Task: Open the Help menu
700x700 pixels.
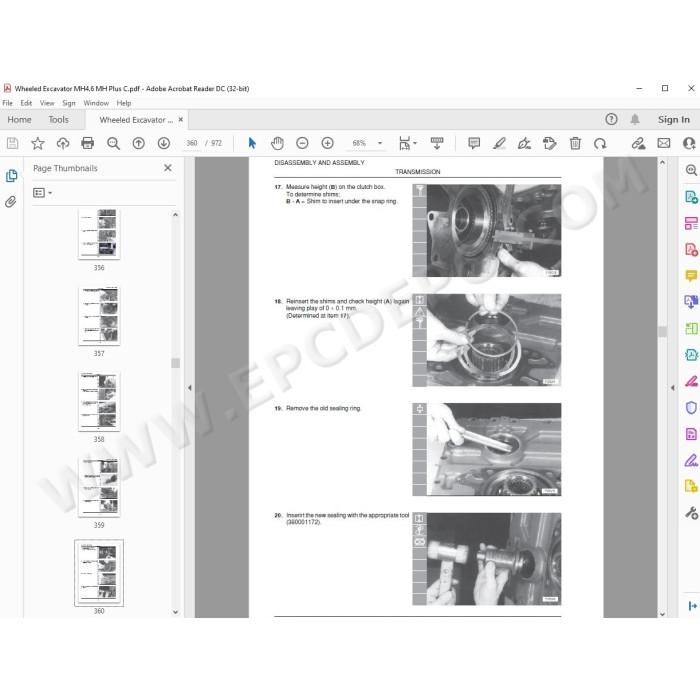Action: coord(124,103)
